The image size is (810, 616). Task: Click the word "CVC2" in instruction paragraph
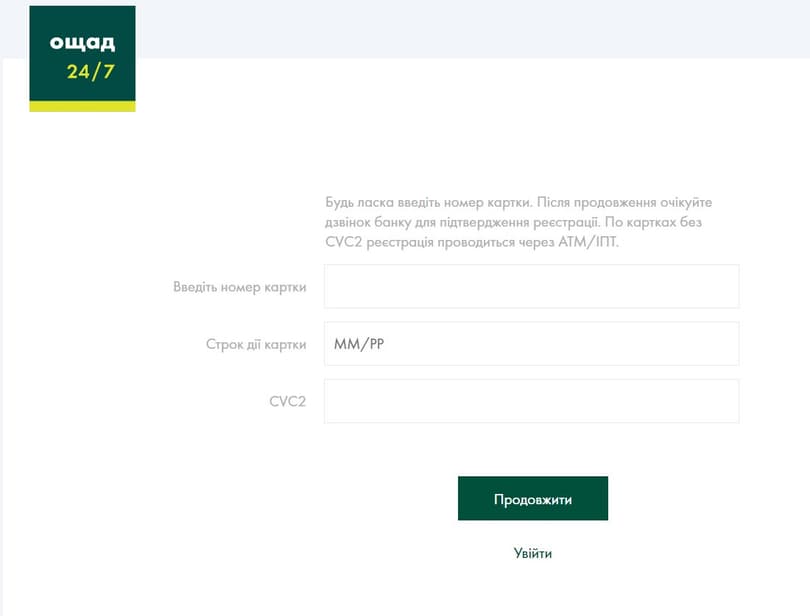click(345, 242)
